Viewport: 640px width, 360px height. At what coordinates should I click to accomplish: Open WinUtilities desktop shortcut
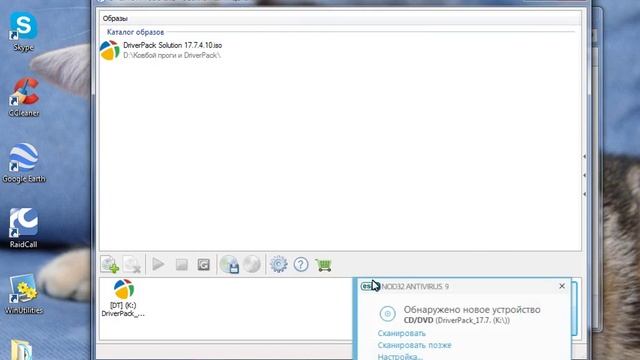pyautogui.click(x=24, y=294)
